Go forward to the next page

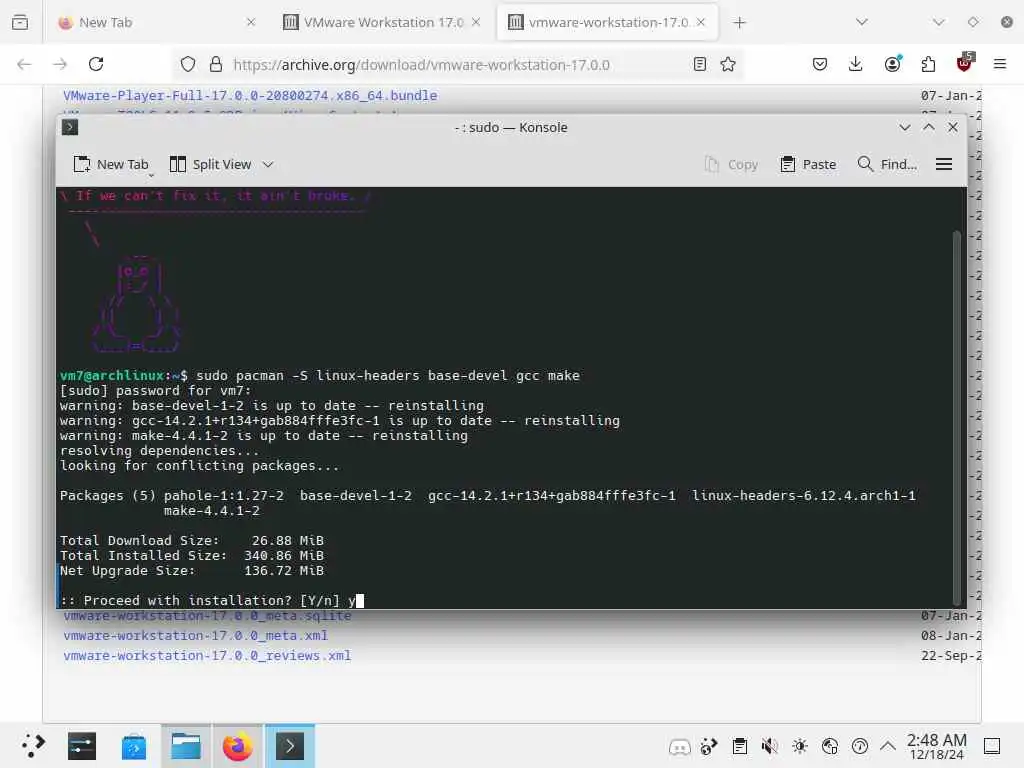tap(60, 64)
